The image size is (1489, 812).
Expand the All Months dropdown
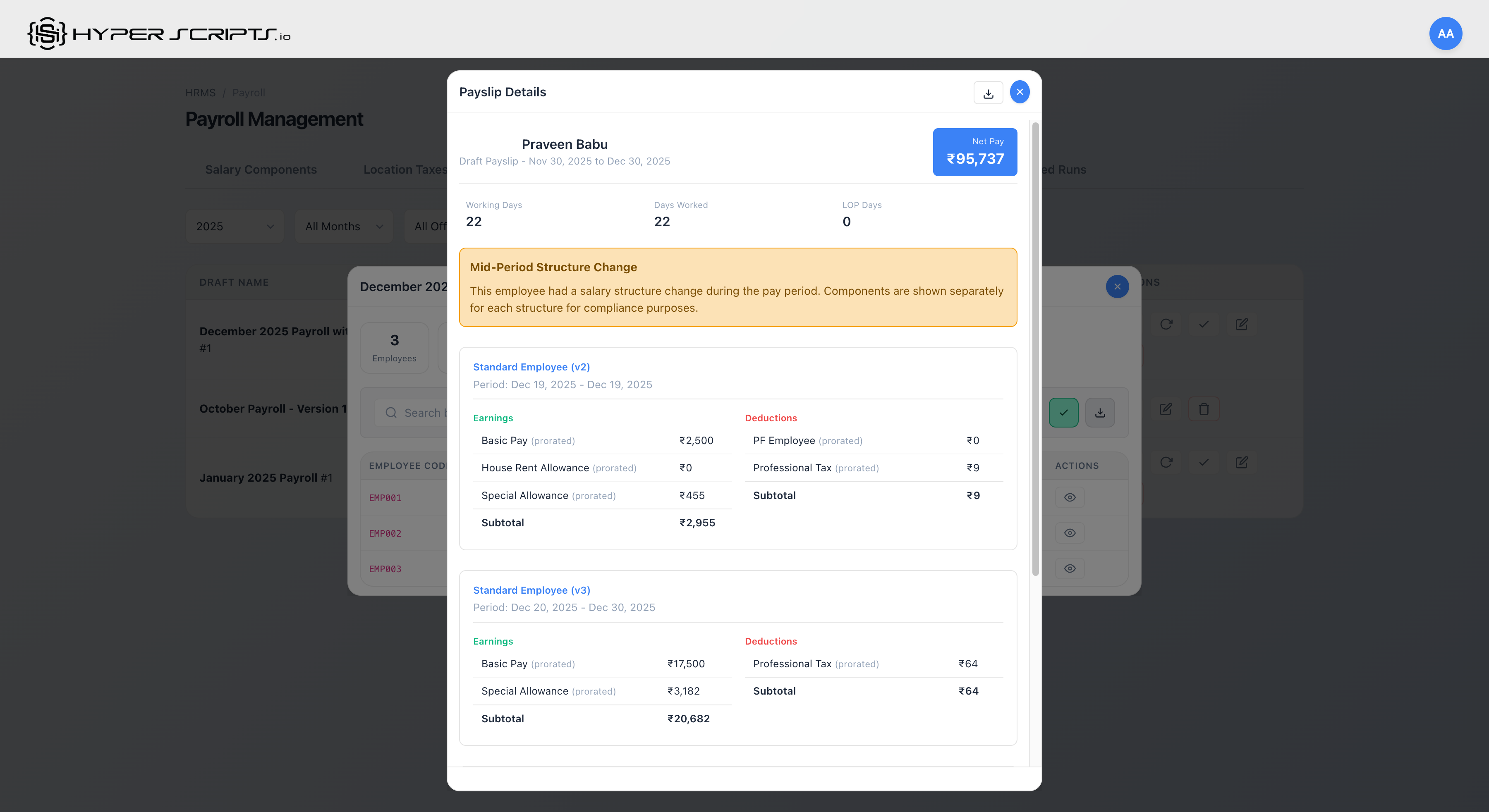pyautogui.click(x=343, y=227)
